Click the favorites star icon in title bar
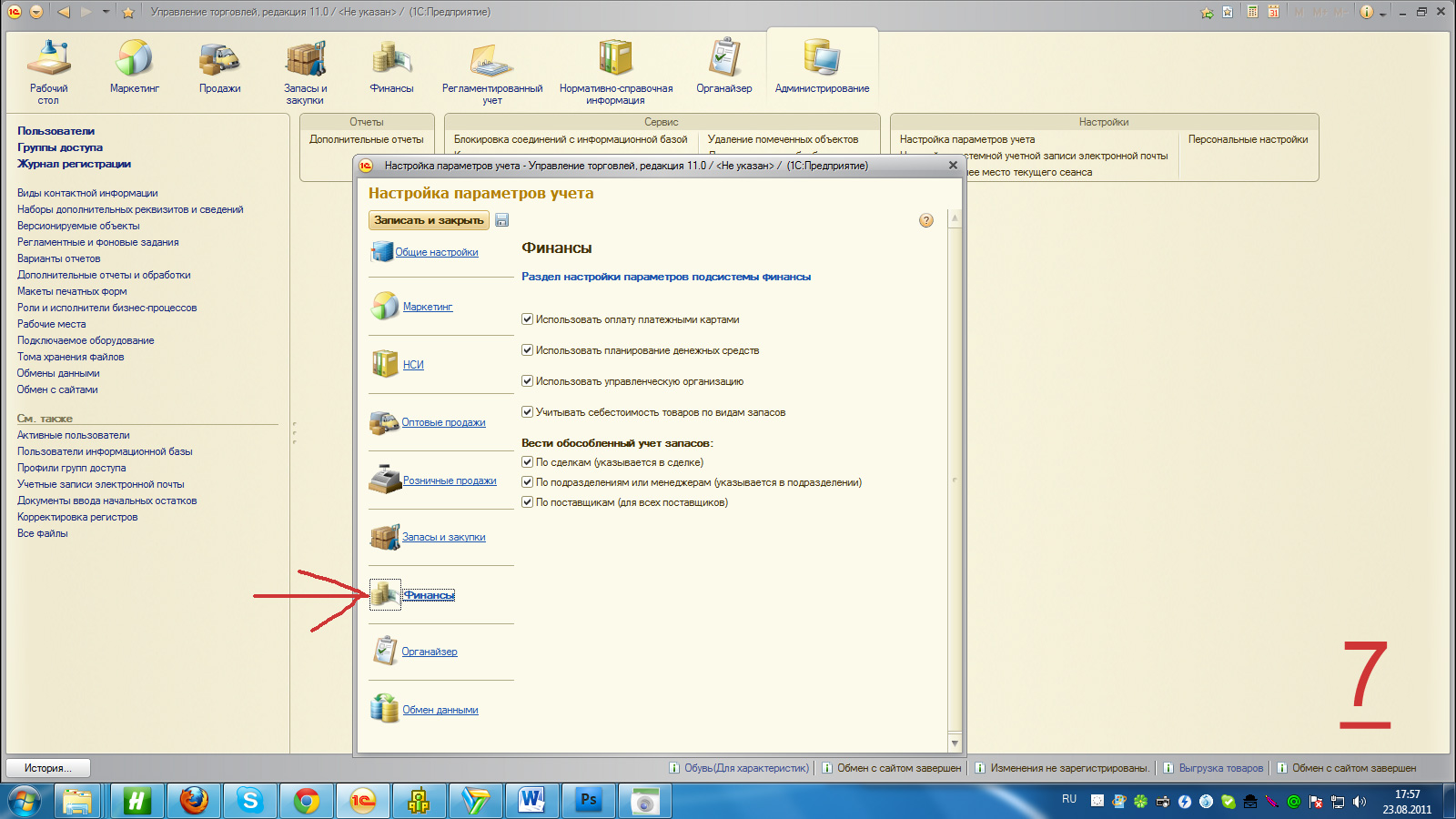Image resolution: width=1456 pixels, height=819 pixels. click(x=128, y=12)
